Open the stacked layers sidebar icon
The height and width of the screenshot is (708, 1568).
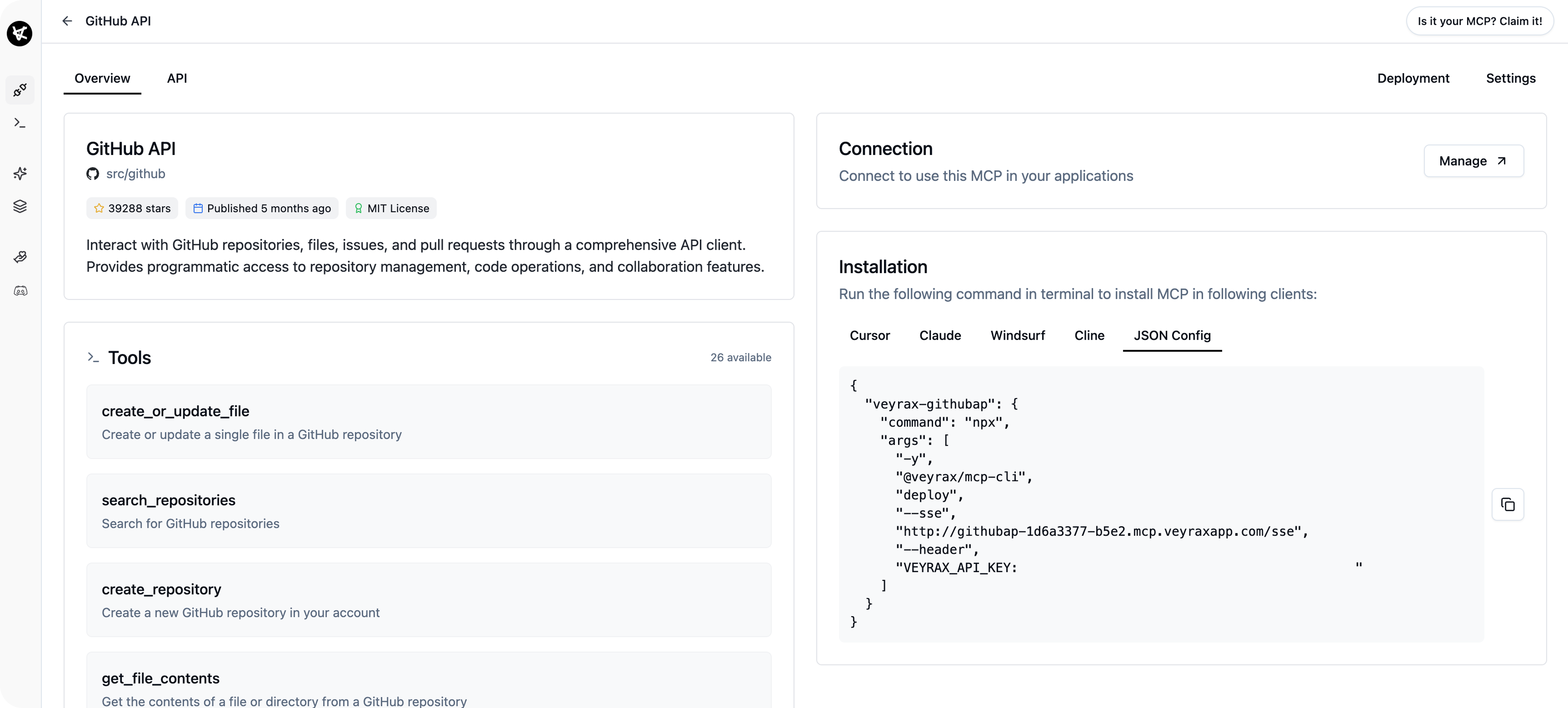20,206
